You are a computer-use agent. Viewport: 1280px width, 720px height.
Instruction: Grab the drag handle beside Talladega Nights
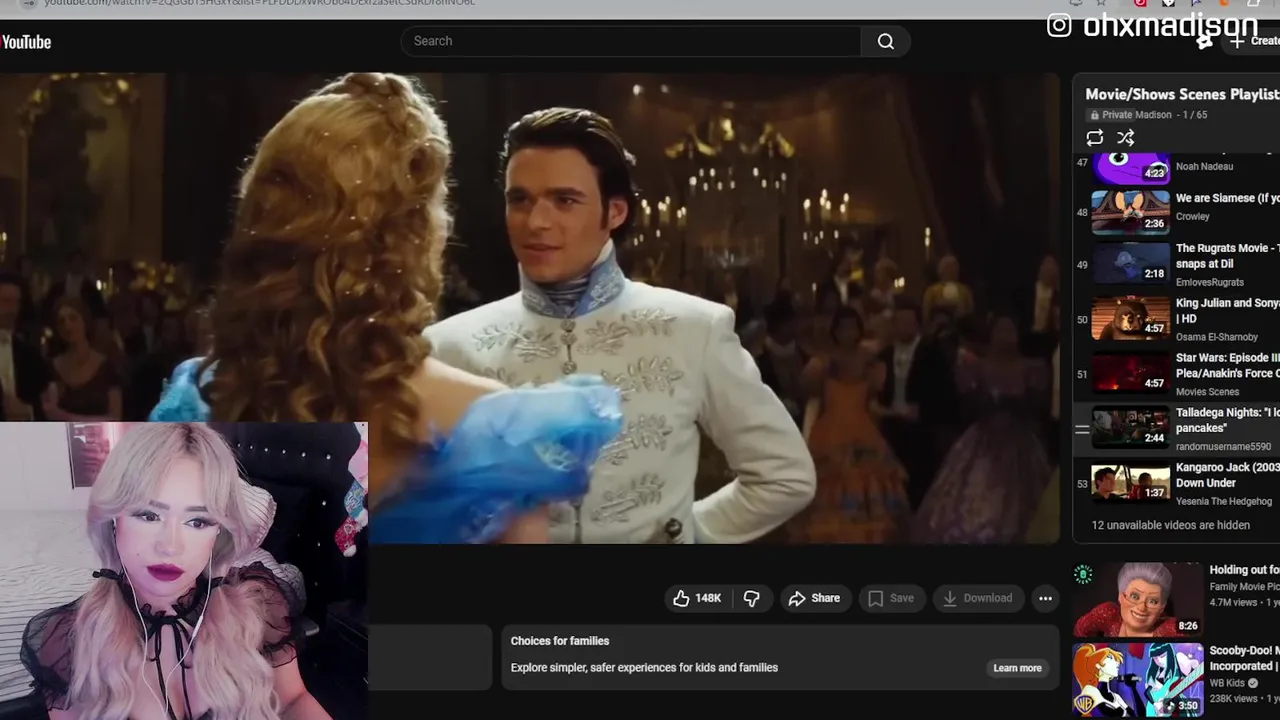1082,430
